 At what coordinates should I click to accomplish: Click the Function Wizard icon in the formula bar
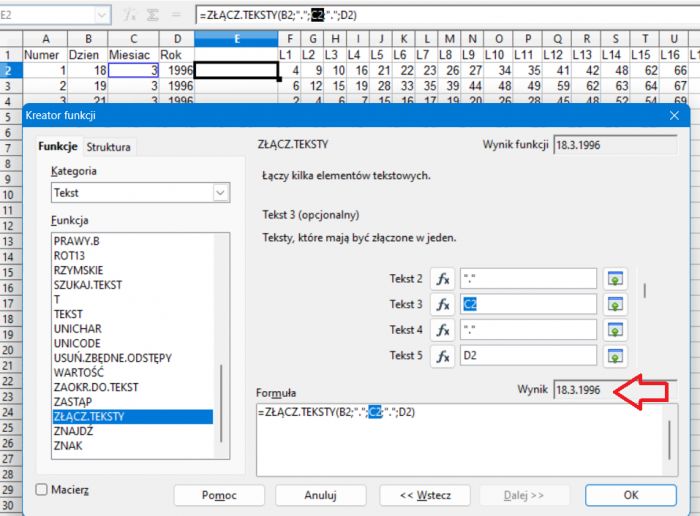point(129,15)
